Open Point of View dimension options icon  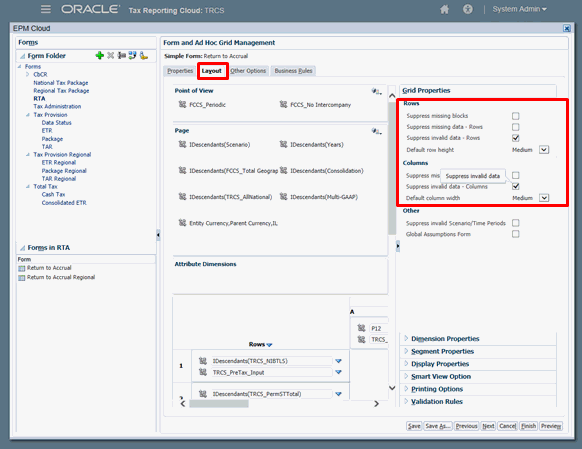click(x=377, y=91)
